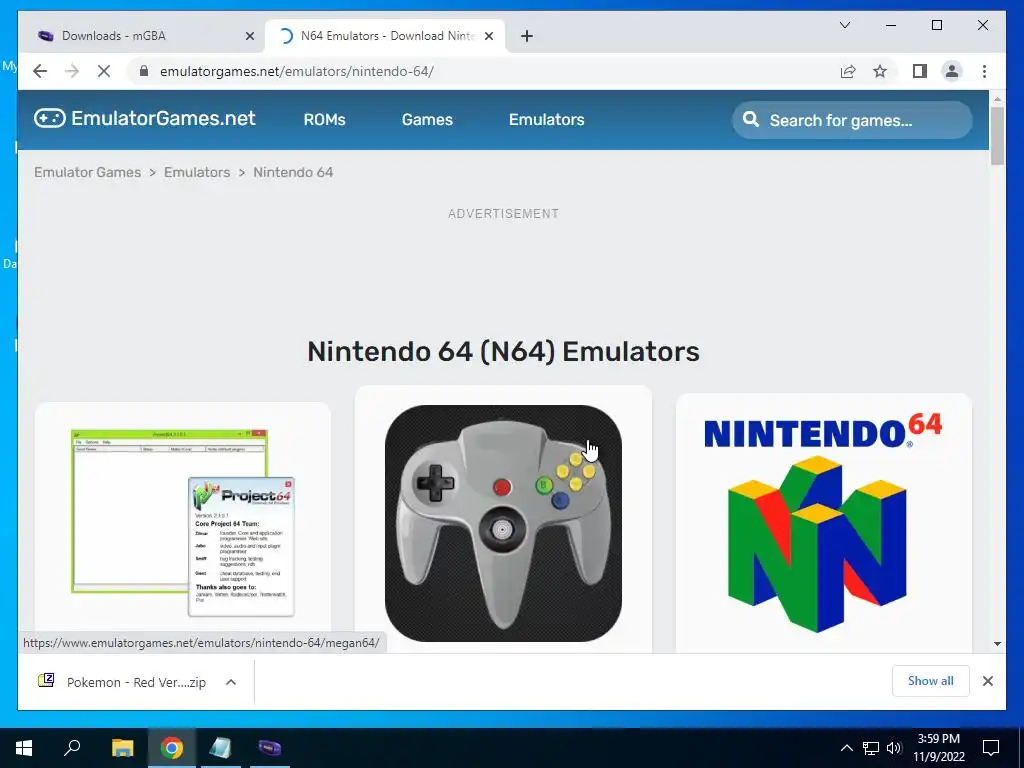Open File Explorer from taskbar
The image size is (1024, 768).
point(122,748)
